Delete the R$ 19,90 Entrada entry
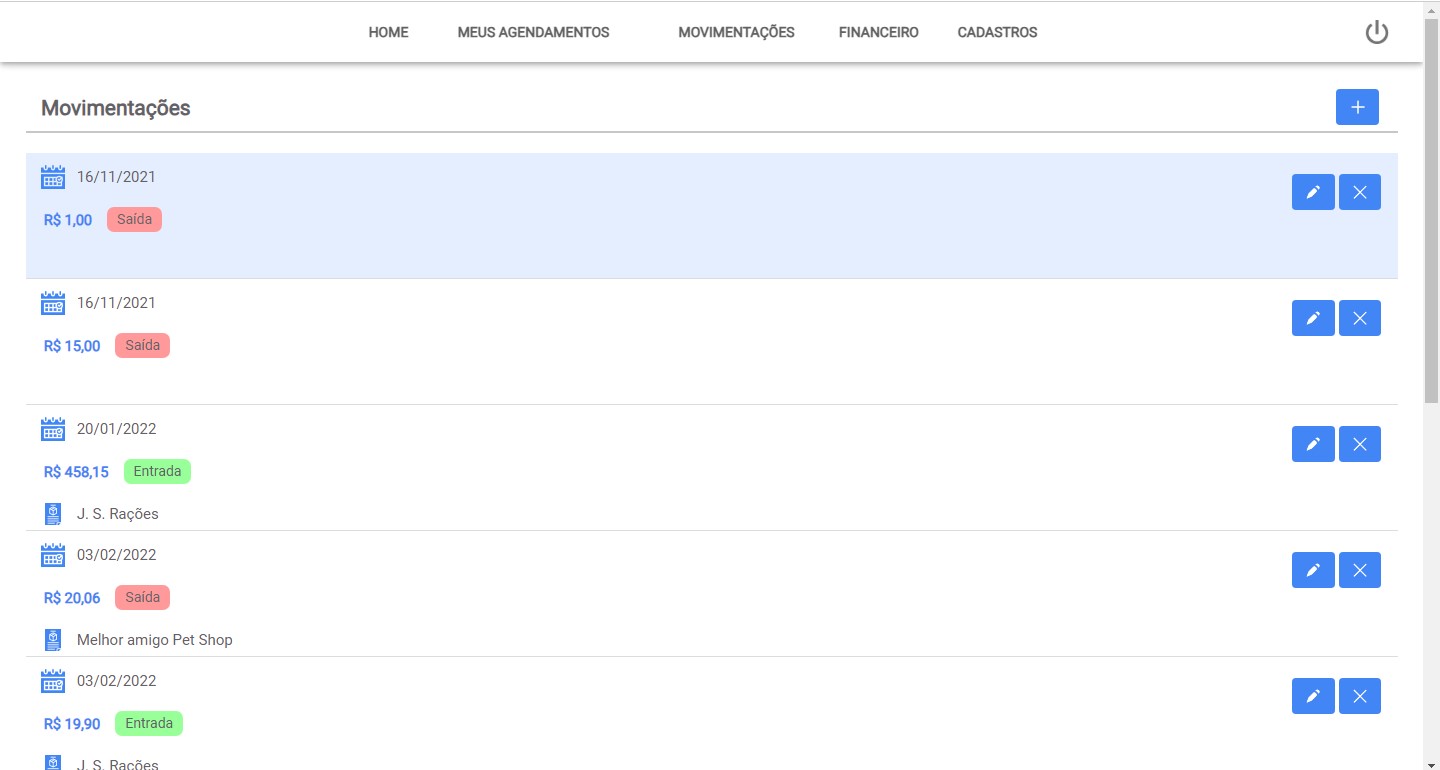 click(x=1359, y=696)
